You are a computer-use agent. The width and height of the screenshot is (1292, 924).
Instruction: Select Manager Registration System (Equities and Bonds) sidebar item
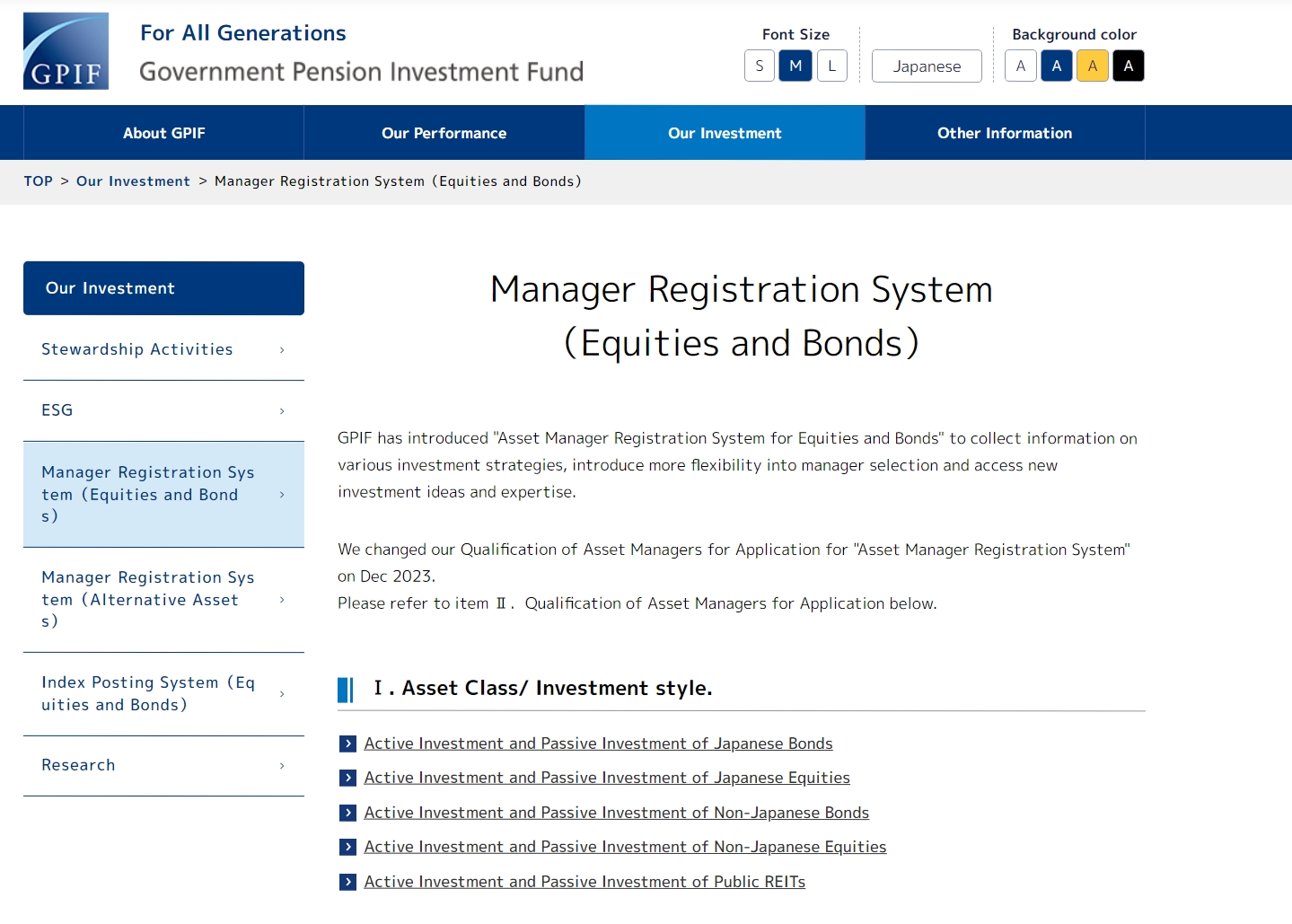coord(163,494)
